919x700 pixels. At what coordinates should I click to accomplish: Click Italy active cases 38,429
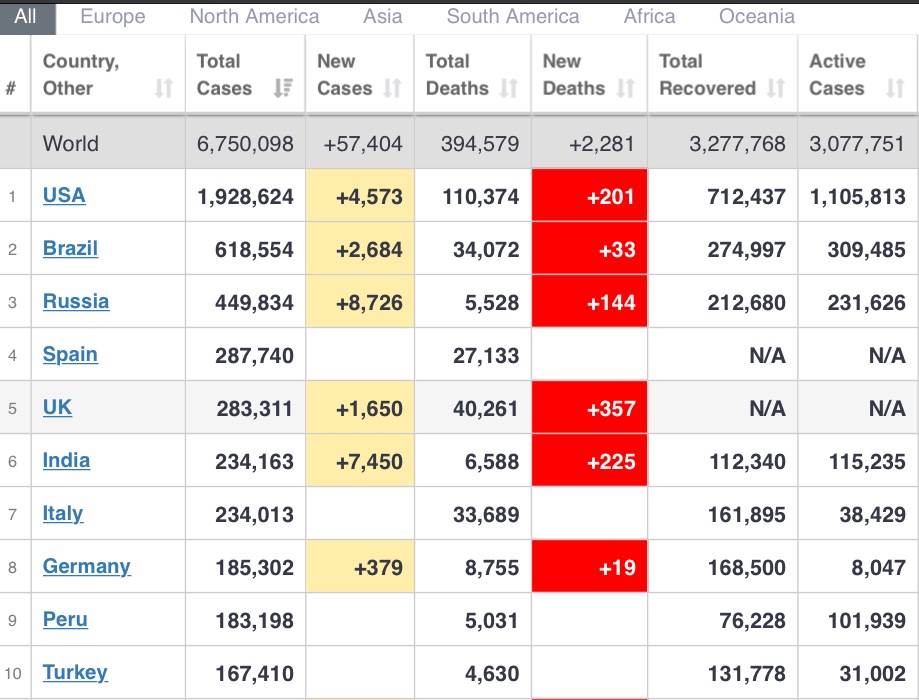pyautogui.click(x=873, y=515)
